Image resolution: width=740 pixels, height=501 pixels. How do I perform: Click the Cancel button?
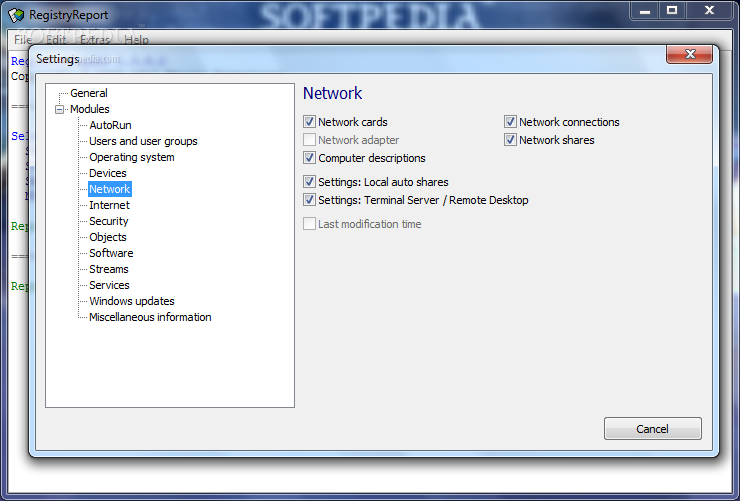click(x=653, y=428)
